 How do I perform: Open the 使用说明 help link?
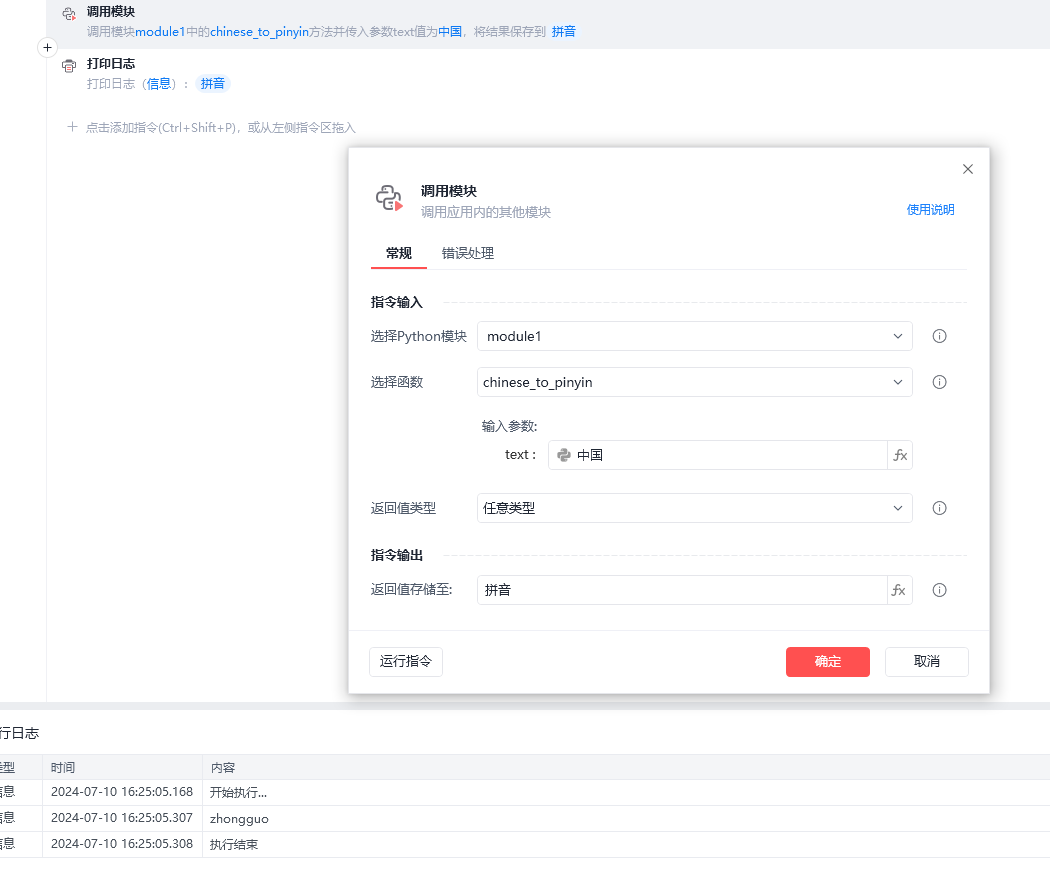click(x=930, y=210)
